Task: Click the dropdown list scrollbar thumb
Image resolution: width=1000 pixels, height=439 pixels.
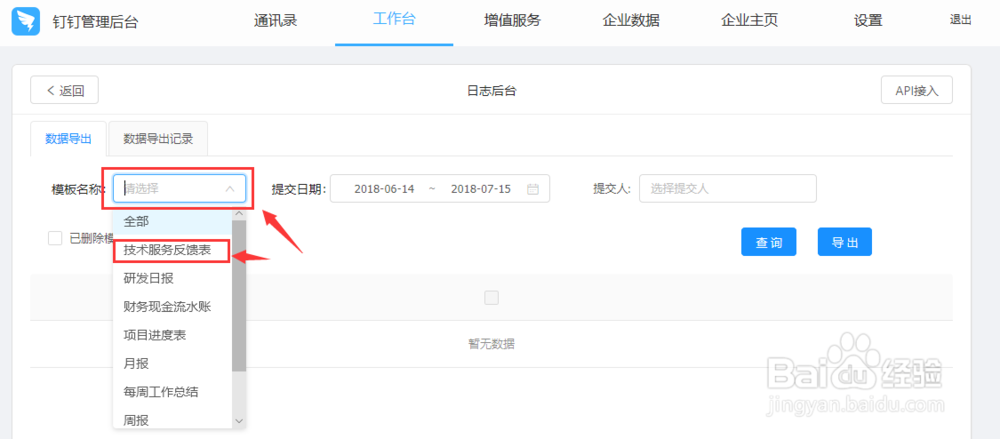Action: [239, 295]
